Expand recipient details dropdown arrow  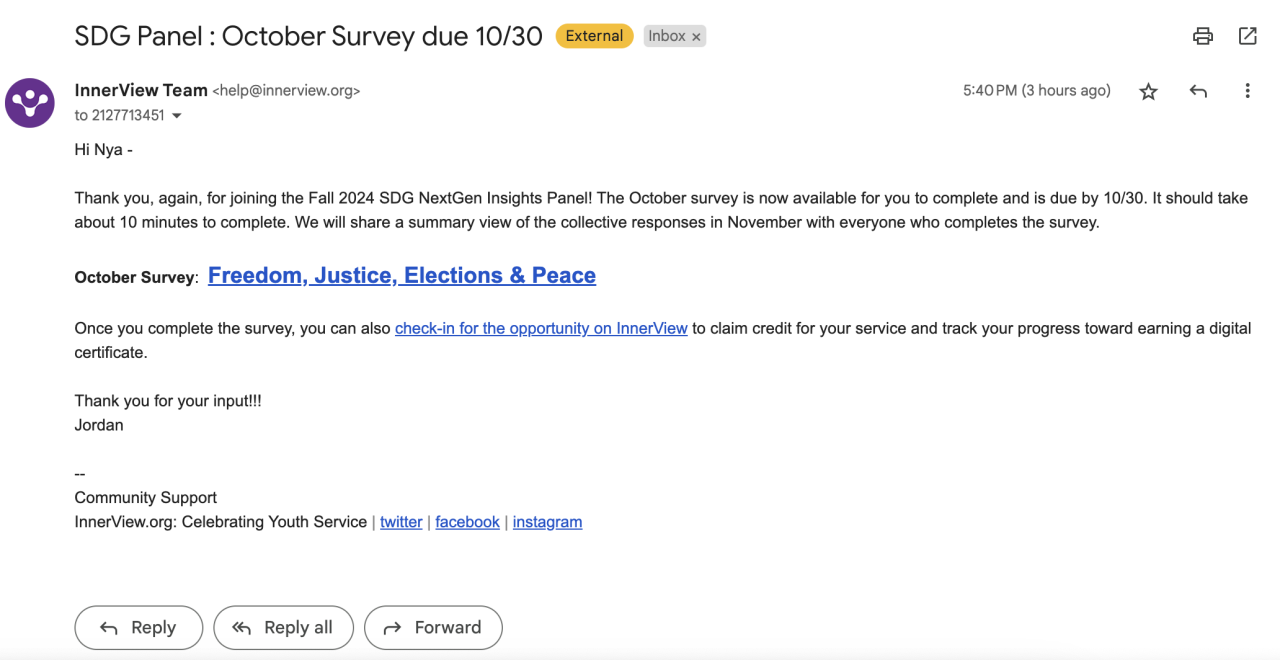177,116
